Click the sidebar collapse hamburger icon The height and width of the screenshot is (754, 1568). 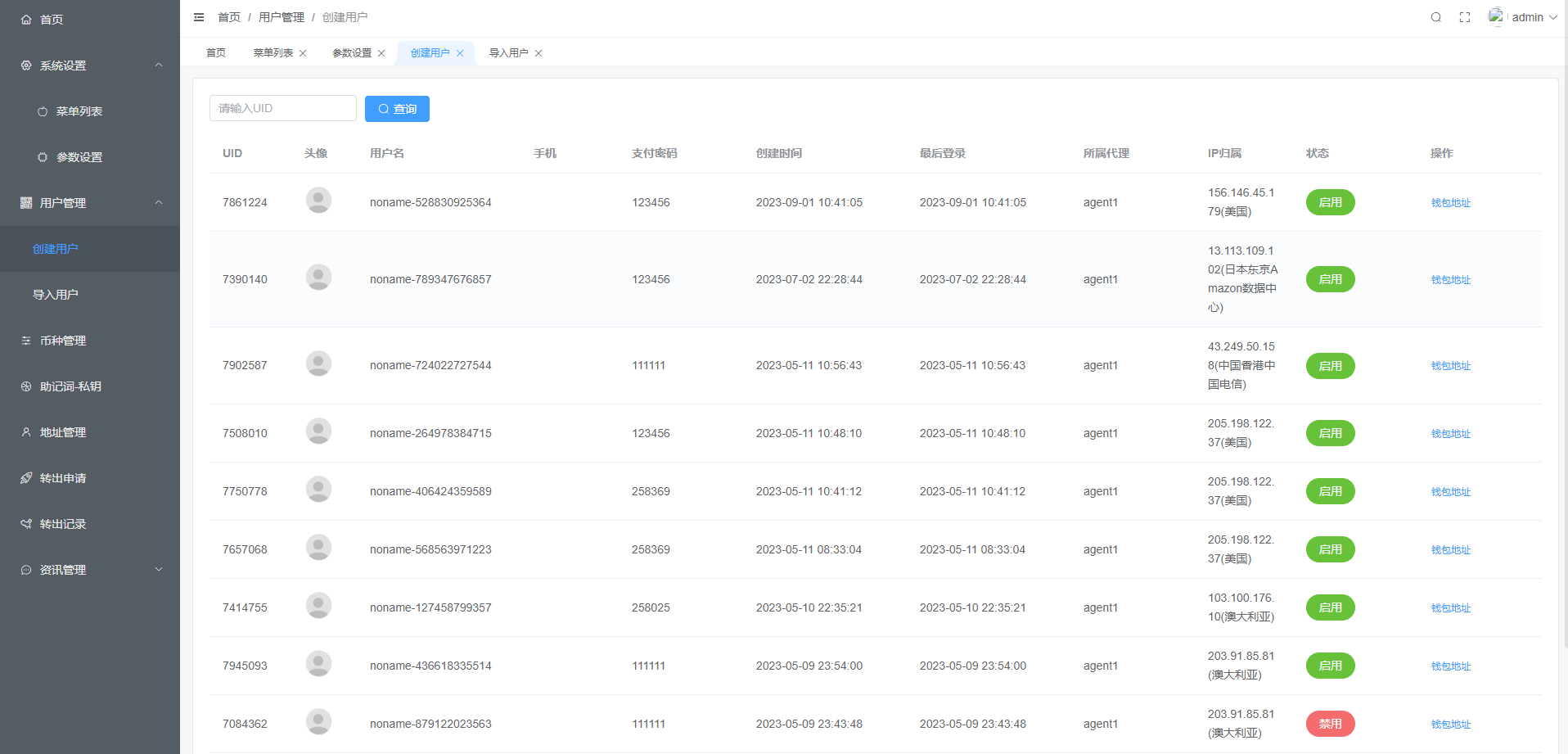pyautogui.click(x=199, y=17)
